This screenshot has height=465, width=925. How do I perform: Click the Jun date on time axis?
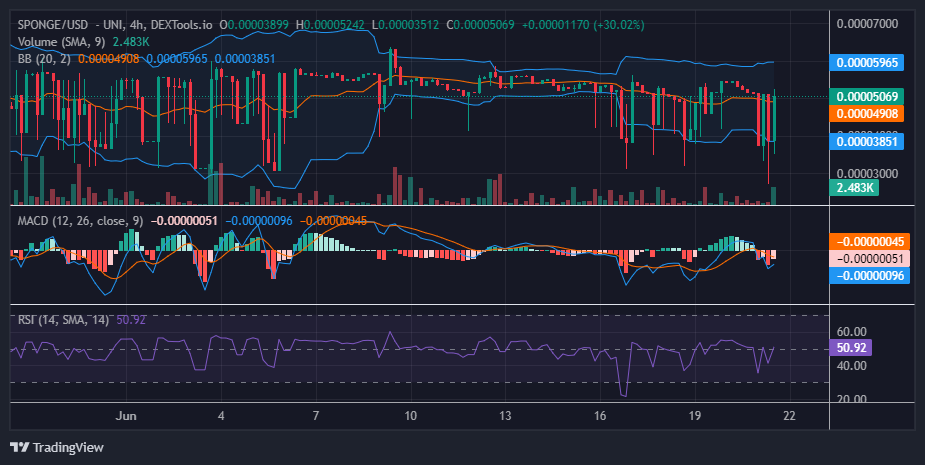tap(126, 415)
